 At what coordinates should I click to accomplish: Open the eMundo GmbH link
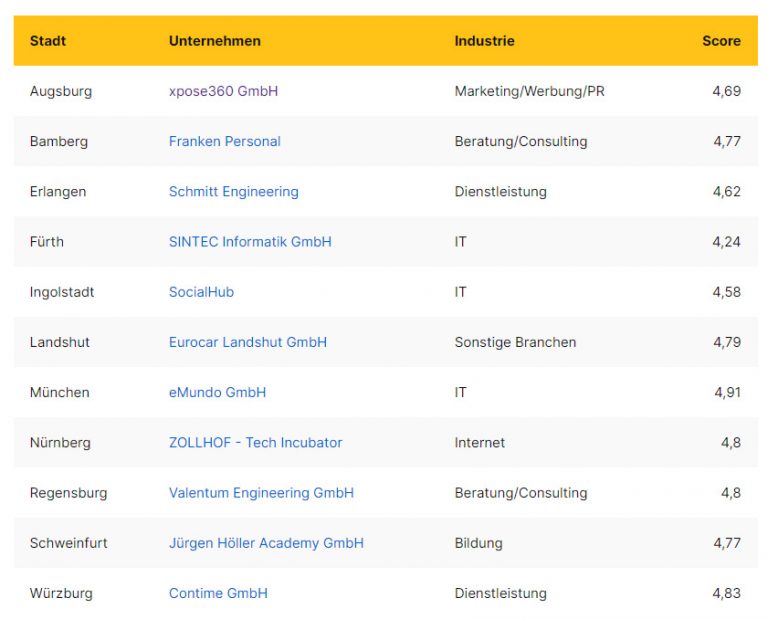(217, 392)
